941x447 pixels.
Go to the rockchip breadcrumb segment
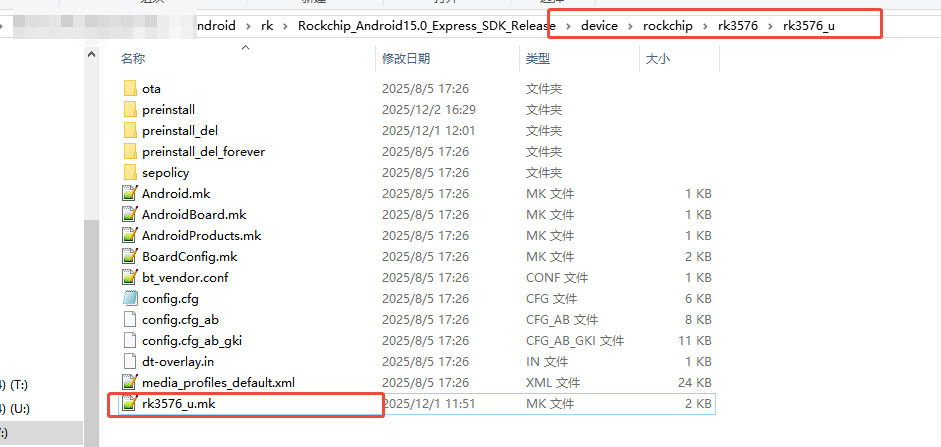(667, 26)
